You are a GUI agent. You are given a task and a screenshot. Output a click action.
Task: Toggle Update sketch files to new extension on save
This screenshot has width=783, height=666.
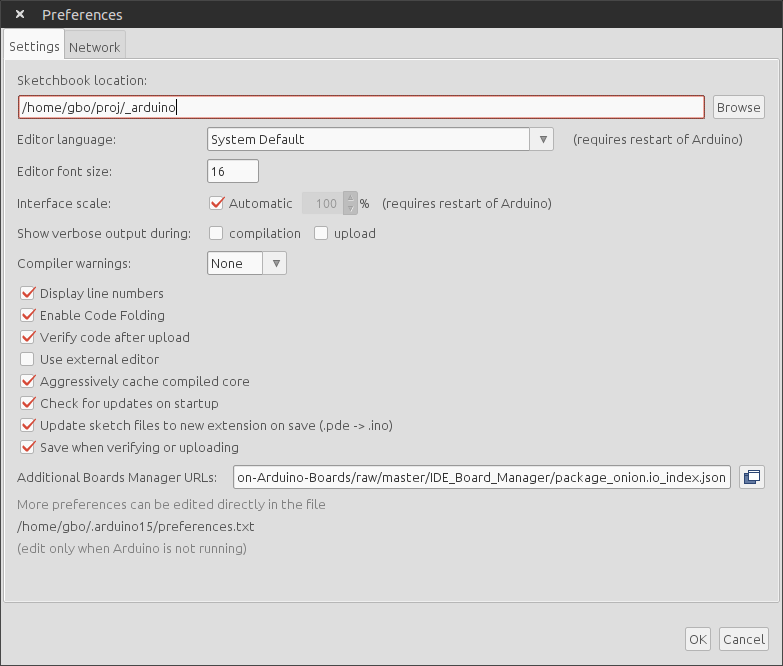pos(27,425)
